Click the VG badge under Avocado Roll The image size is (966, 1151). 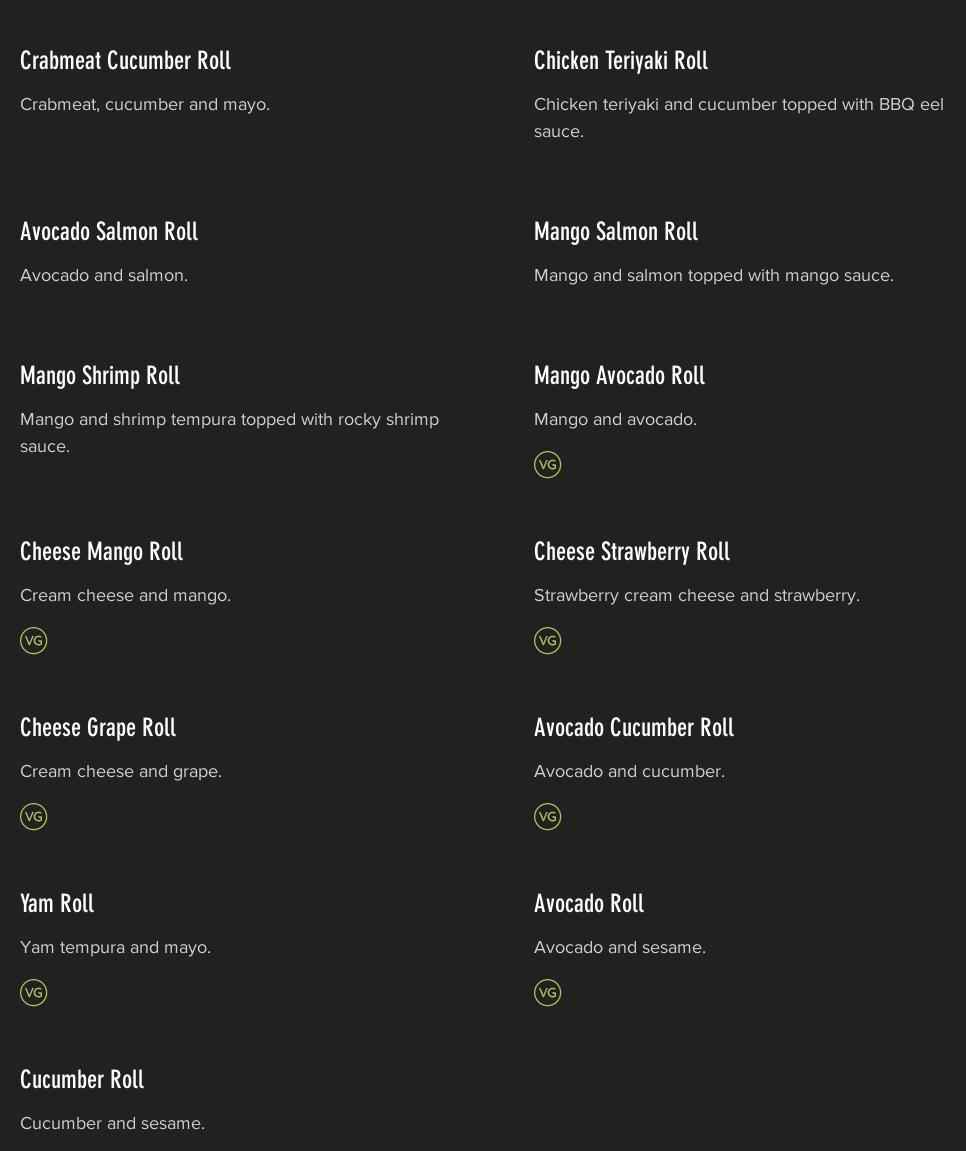[x=547, y=993]
